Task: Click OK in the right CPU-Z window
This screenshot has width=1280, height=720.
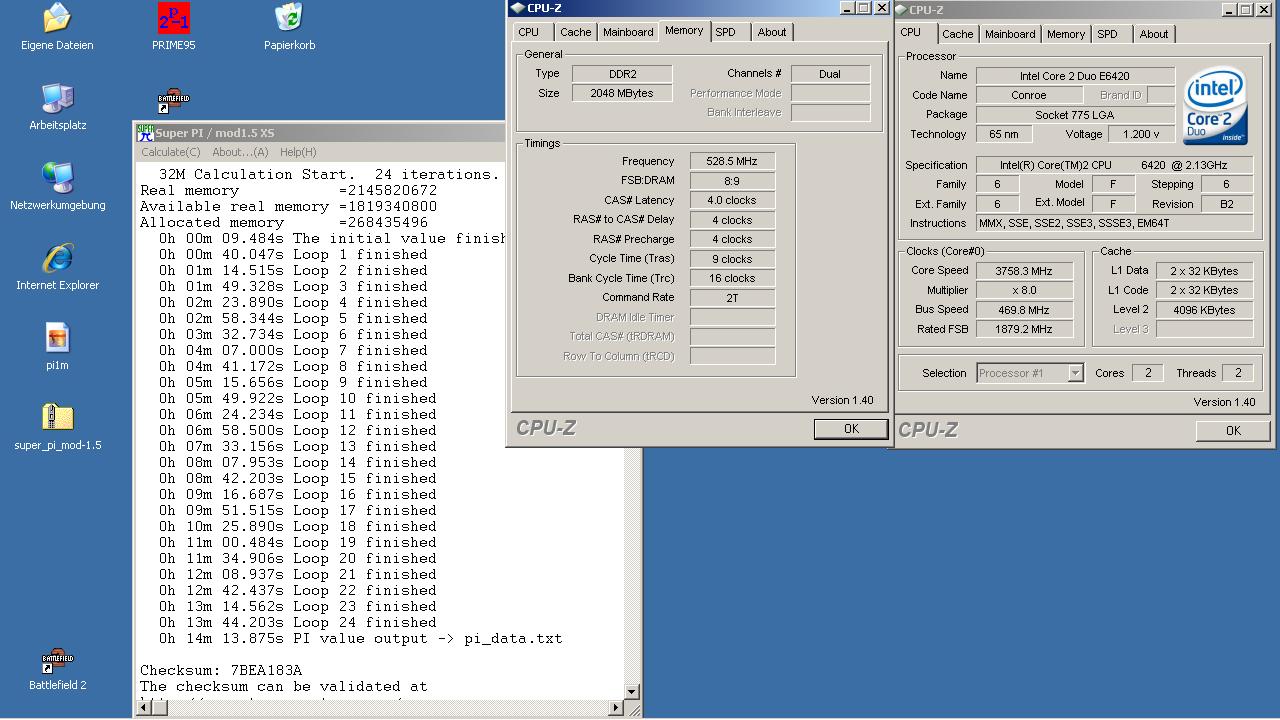Action: [x=1233, y=430]
